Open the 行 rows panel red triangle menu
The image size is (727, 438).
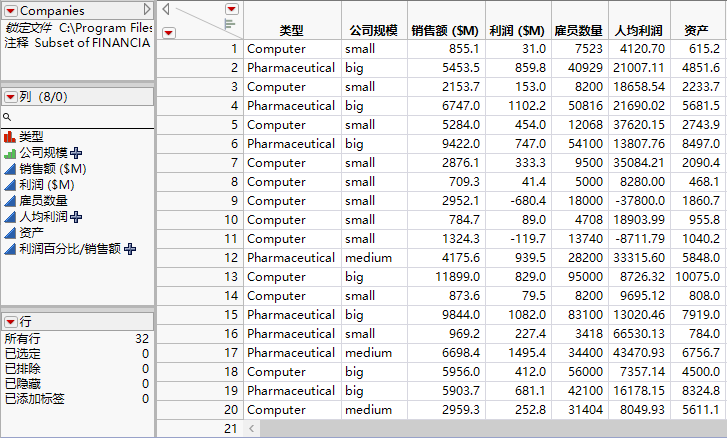coord(10,322)
